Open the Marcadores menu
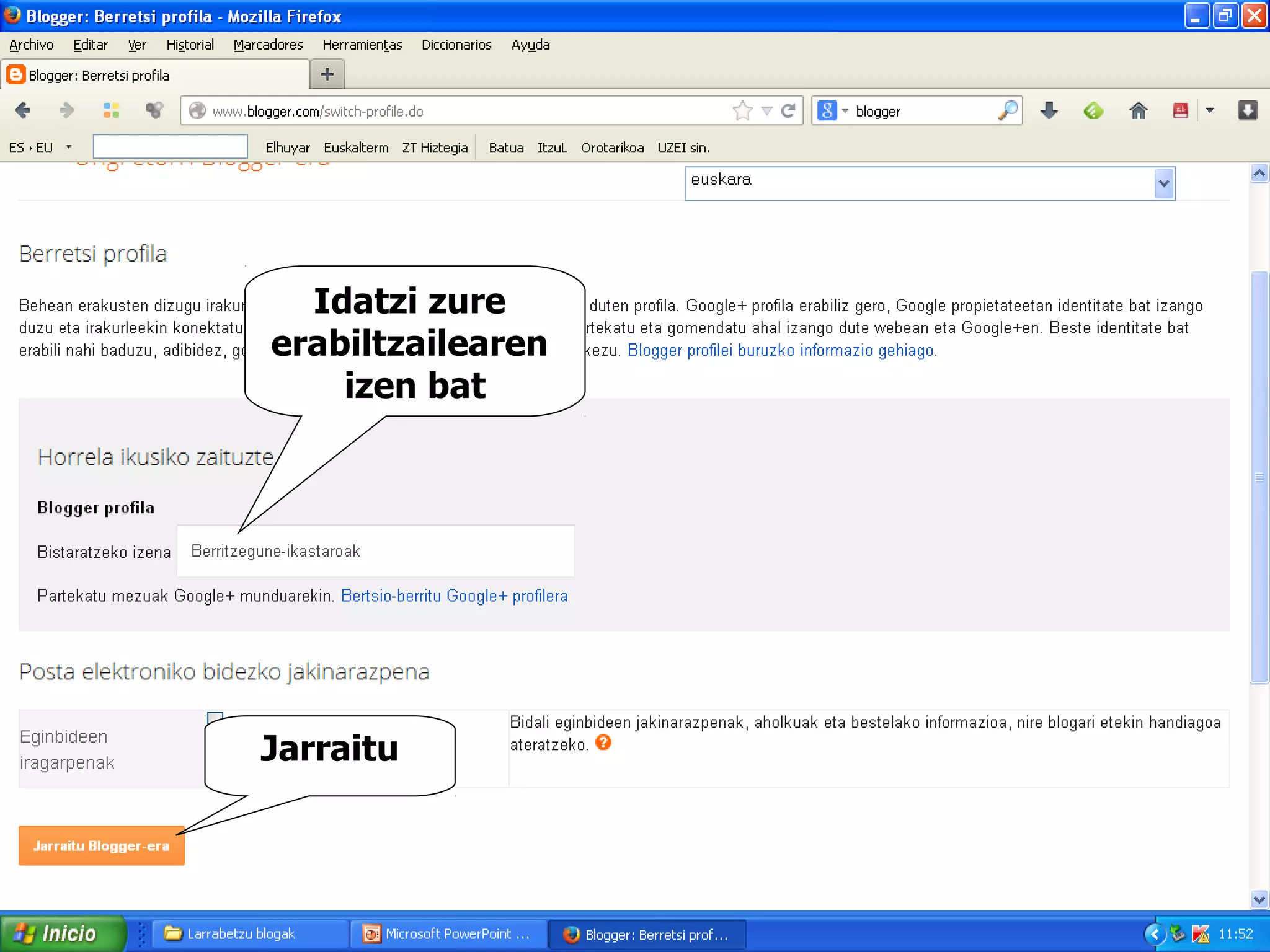The height and width of the screenshot is (952, 1270). coord(268,45)
